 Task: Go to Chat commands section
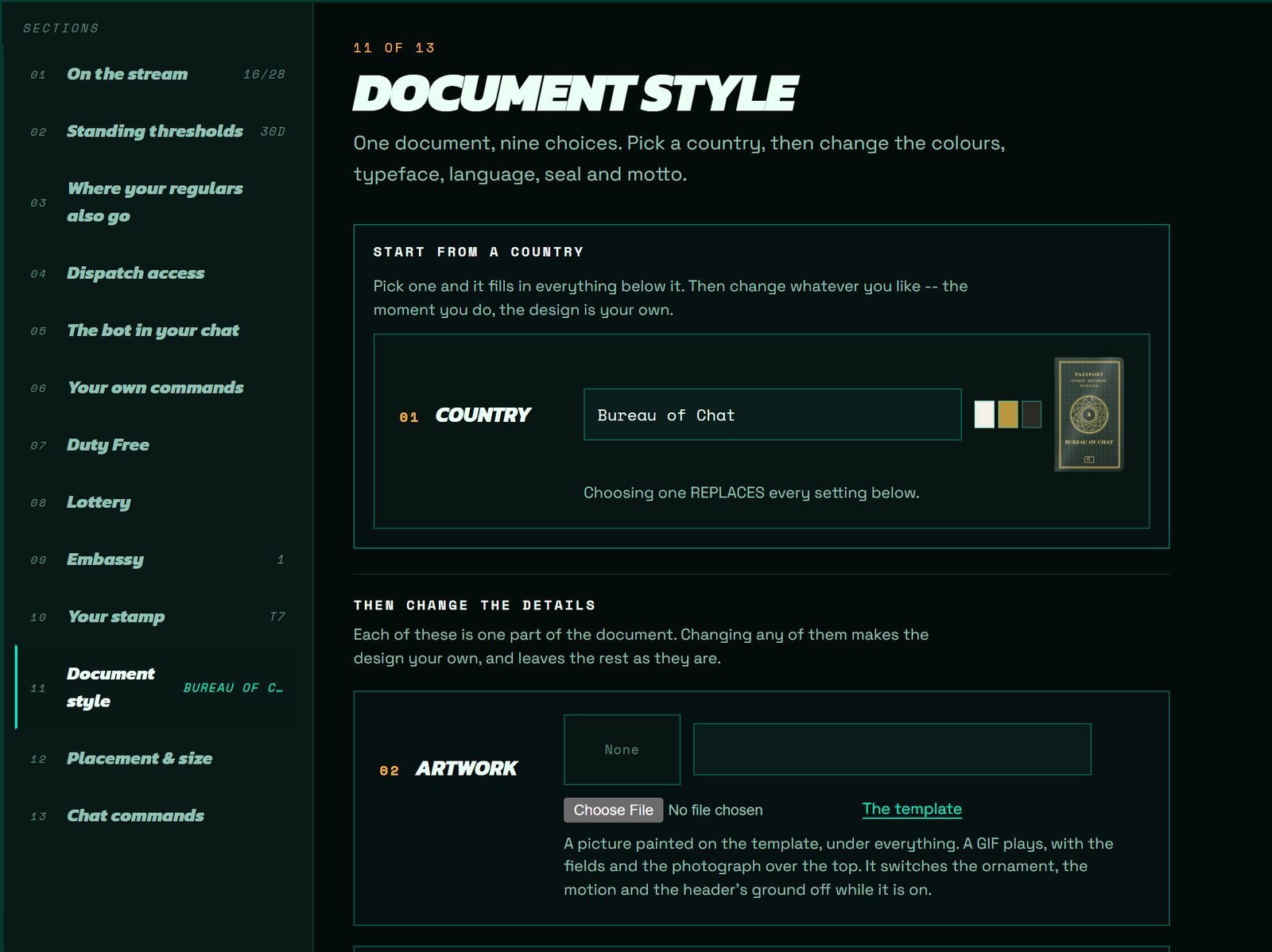coord(157,816)
